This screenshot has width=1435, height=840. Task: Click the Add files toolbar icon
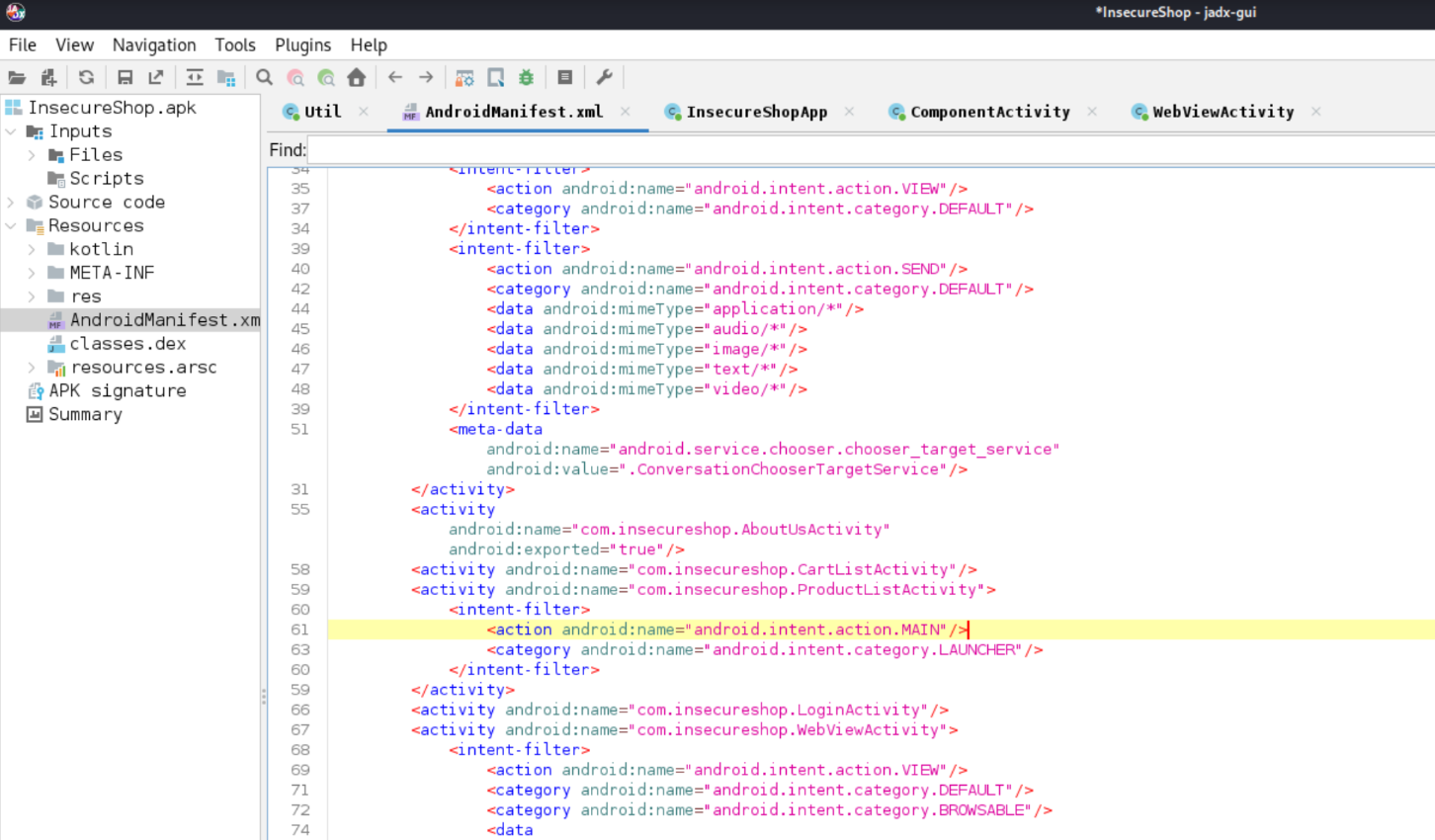[48, 77]
